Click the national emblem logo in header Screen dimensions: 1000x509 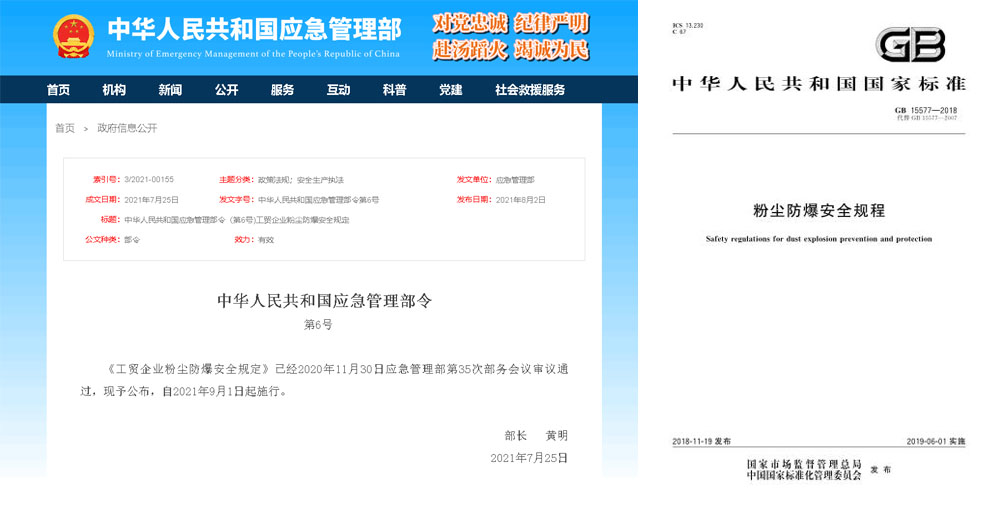click(x=73, y=37)
